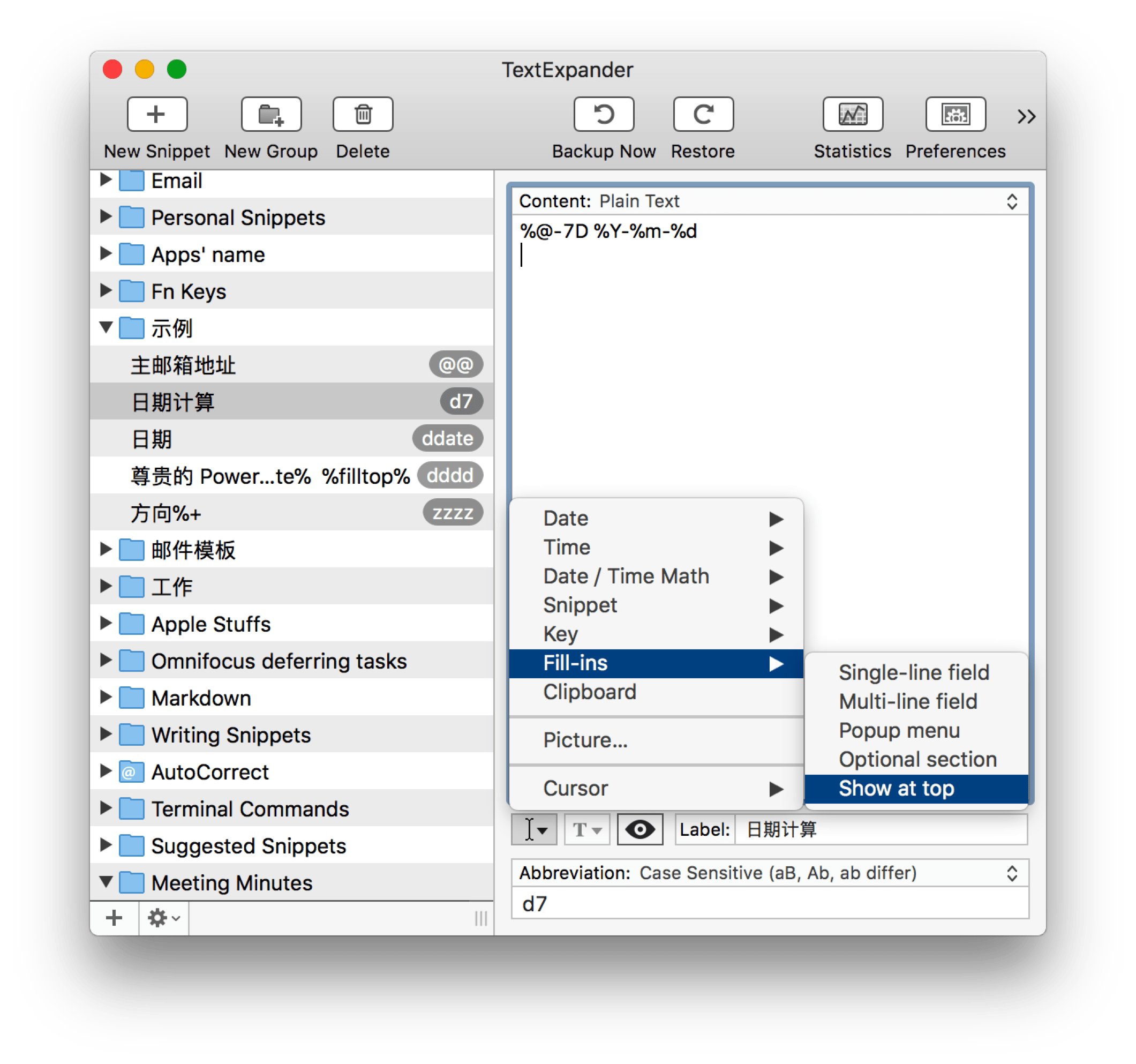Viewport: 1136px width, 1064px height.
Task: Click the Restore toolbar icon
Action: click(x=703, y=114)
